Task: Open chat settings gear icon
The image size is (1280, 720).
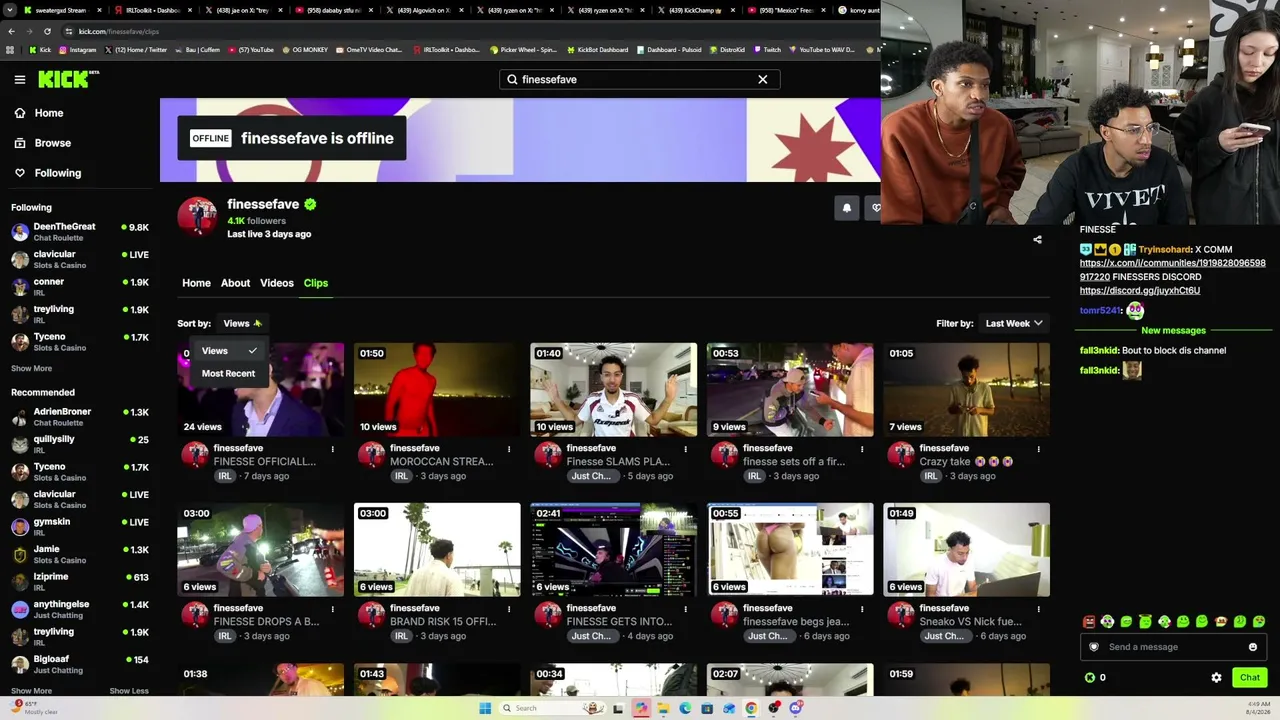Action: click(x=1216, y=678)
